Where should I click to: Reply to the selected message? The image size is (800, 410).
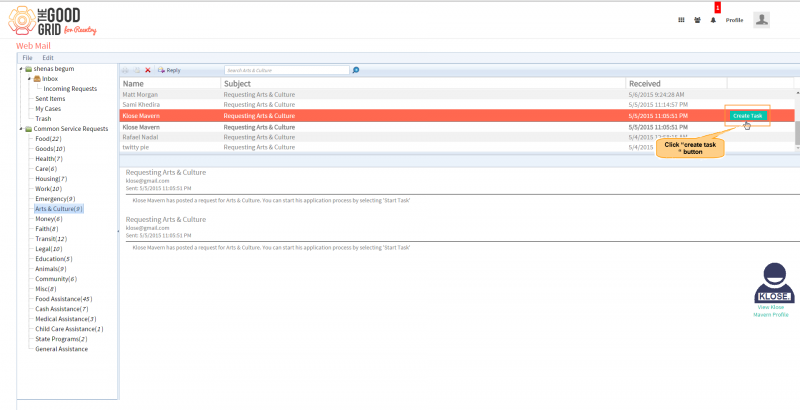tap(169, 70)
